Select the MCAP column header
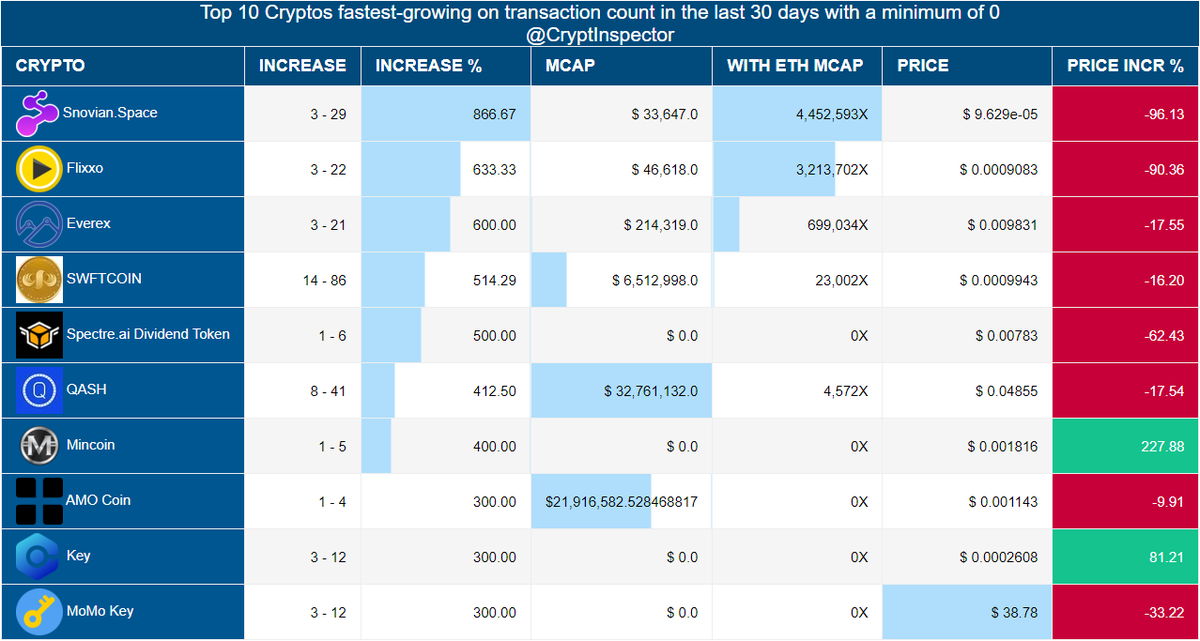 (622, 66)
